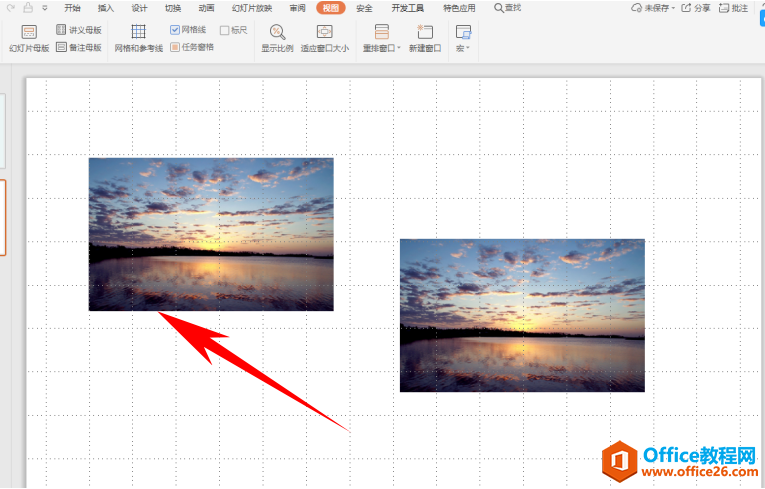765x489 pixels.
Task: Click the 讲义母版 handout master icon
Action: 62,30
